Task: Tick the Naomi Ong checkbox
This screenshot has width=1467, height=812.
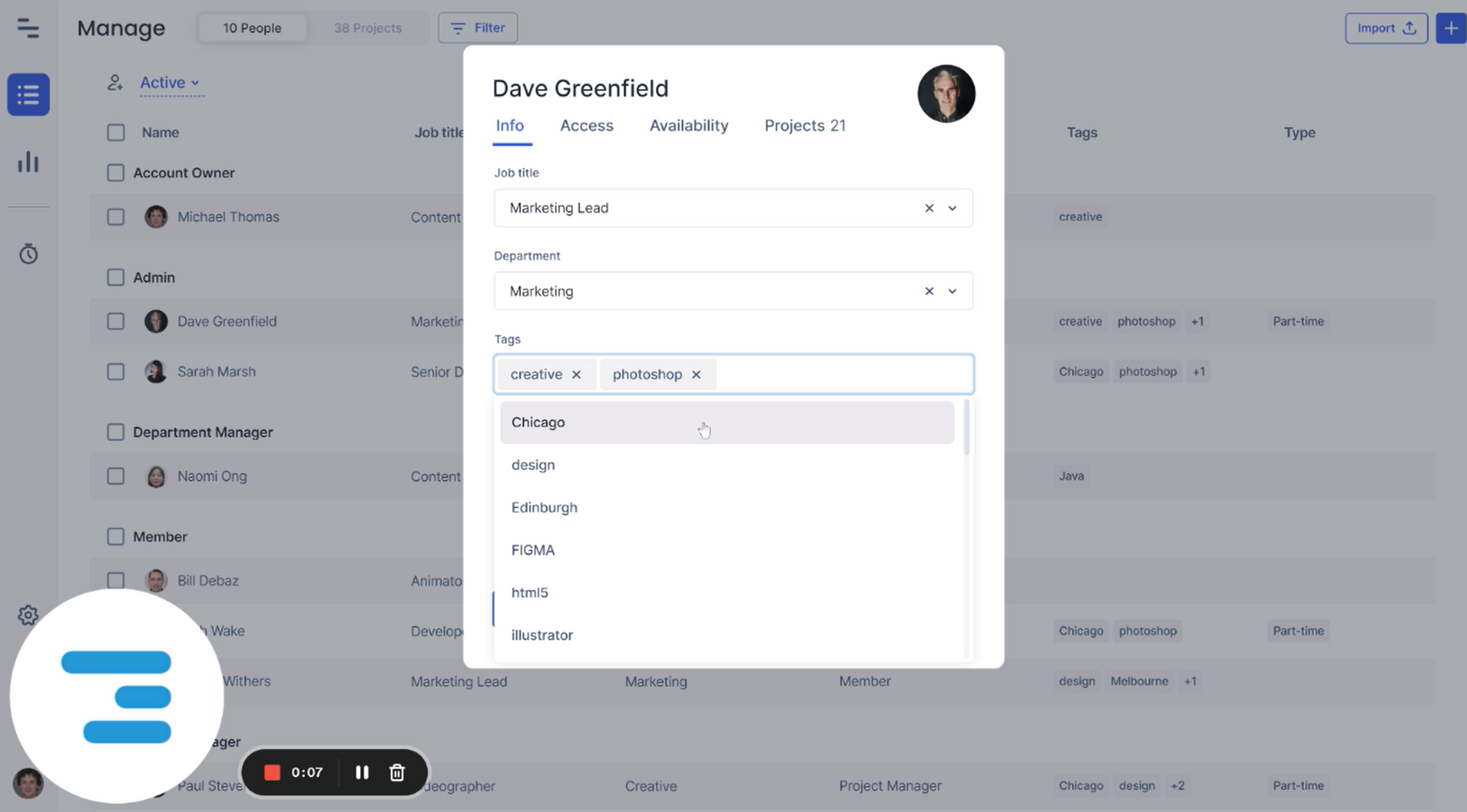Action: tap(116, 476)
